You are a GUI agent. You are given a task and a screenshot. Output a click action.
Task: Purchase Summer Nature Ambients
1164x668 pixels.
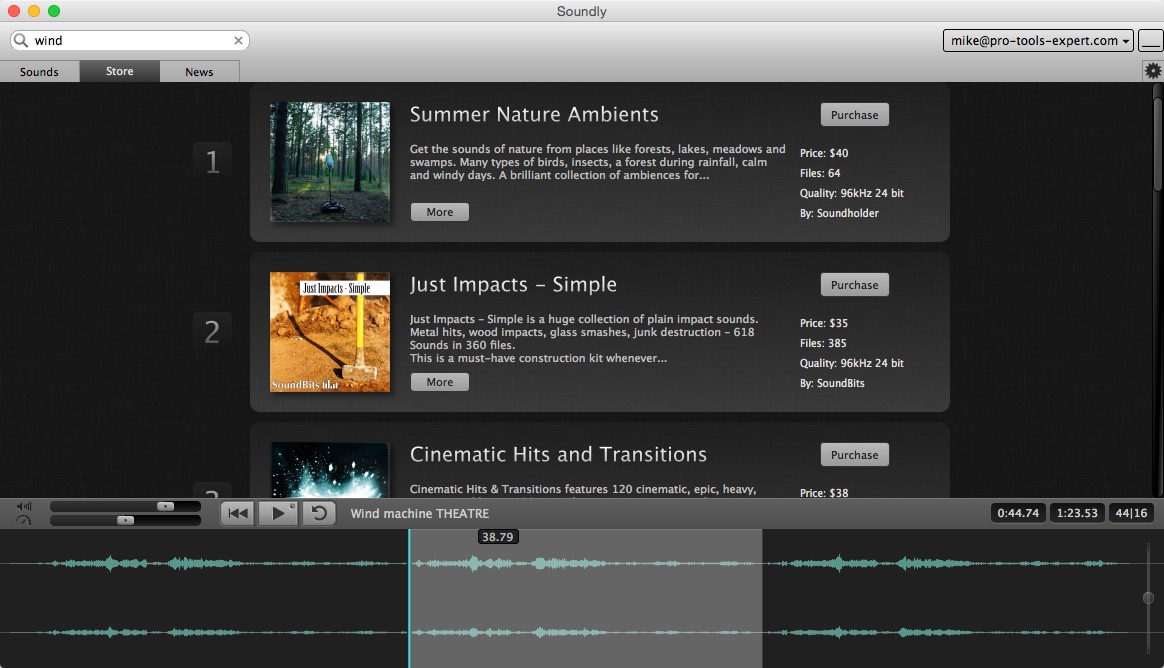coord(854,115)
